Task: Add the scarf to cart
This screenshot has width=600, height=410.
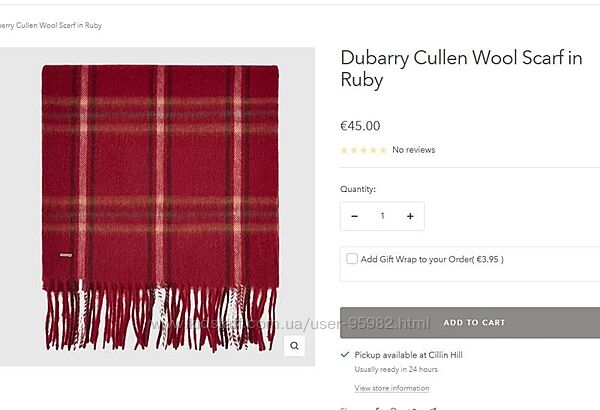Action: 470,323
